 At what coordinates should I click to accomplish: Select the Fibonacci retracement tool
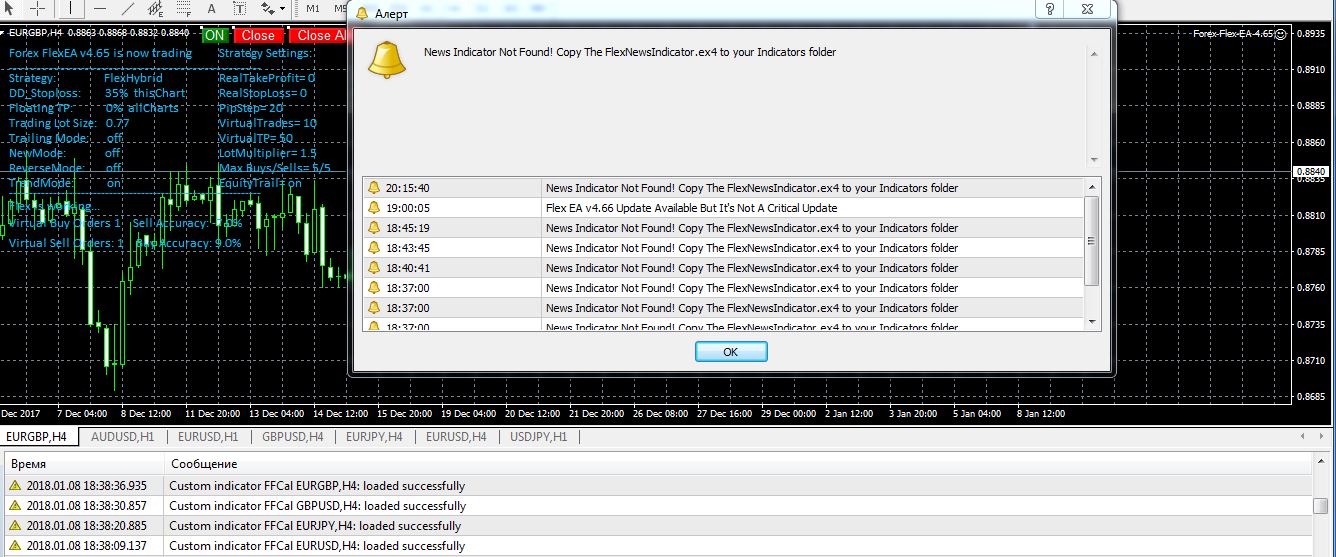pos(184,8)
